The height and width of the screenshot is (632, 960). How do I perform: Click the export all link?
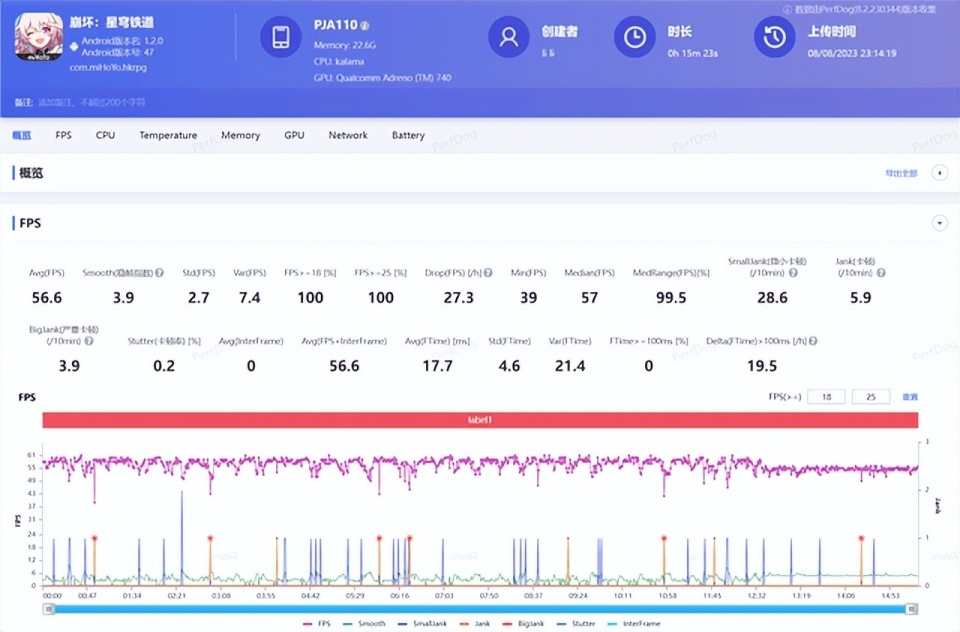tap(901, 173)
